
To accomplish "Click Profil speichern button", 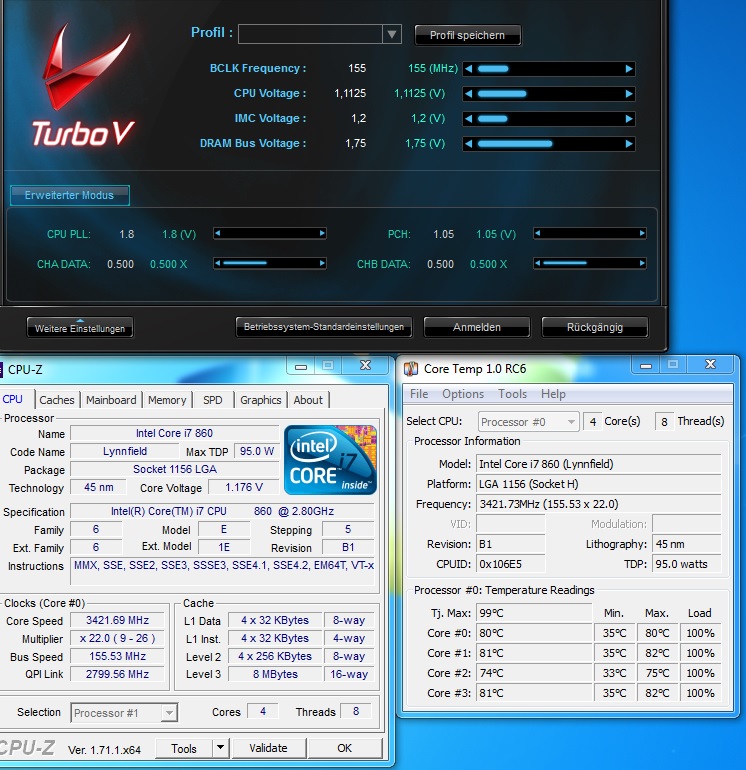I will (468, 35).
